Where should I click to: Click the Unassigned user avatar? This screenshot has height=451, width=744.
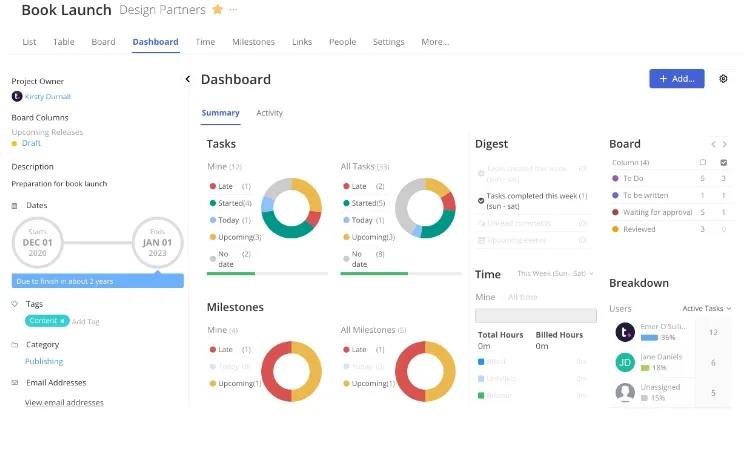point(625,393)
